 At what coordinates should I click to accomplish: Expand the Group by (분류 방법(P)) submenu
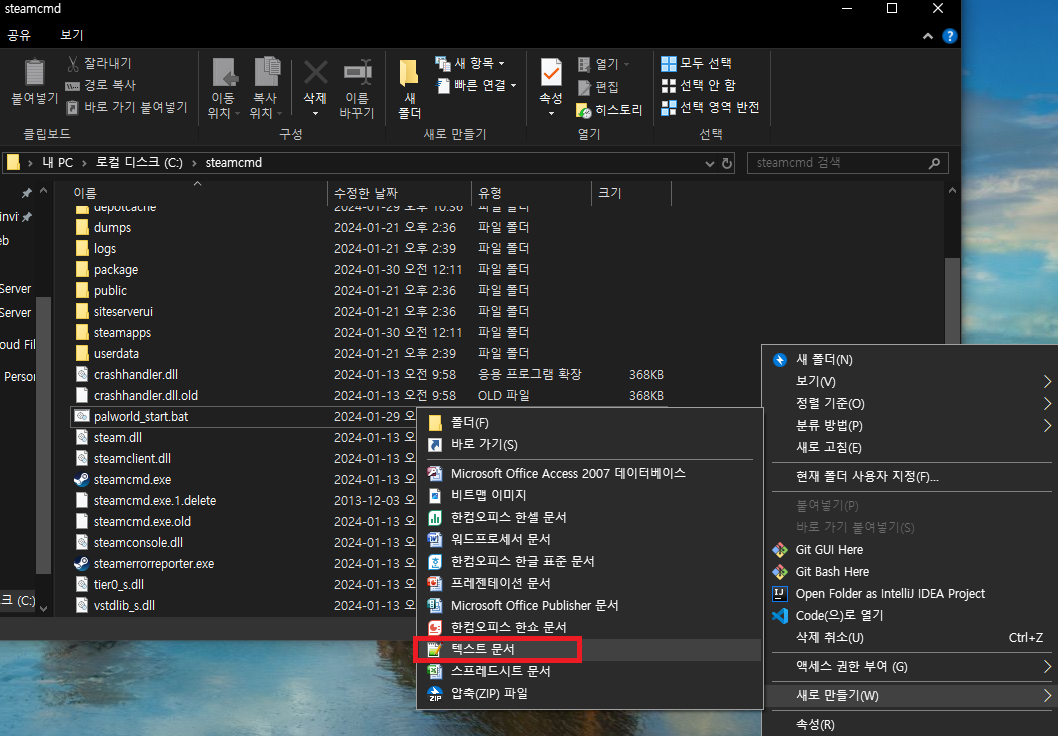coord(911,426)
